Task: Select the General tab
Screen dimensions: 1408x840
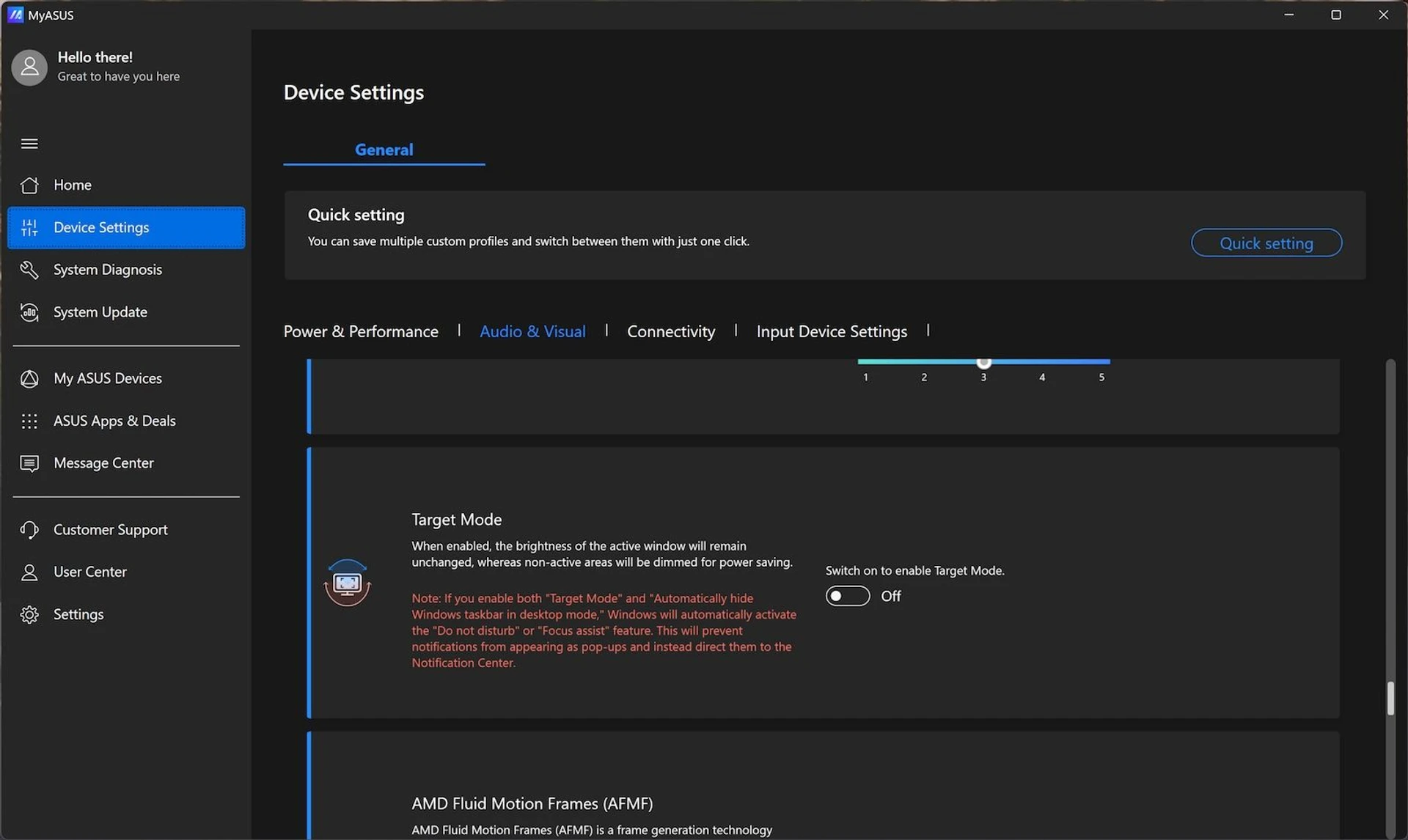Action: pyautogui.click(x=384, y=150)
